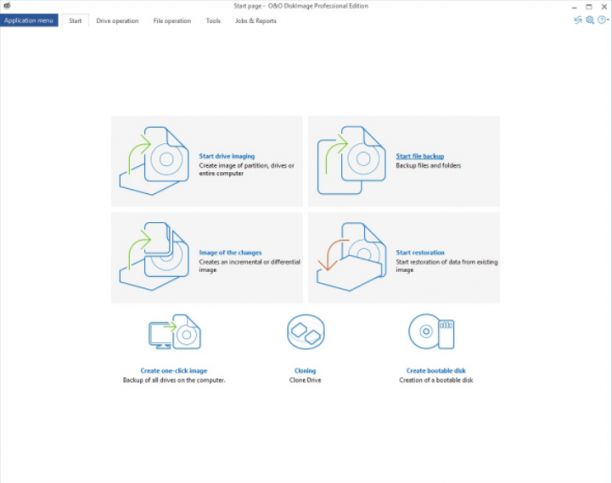The image size is (612, 483).
Task: Maximize the O&O DiskImage window
Action: 589,7
